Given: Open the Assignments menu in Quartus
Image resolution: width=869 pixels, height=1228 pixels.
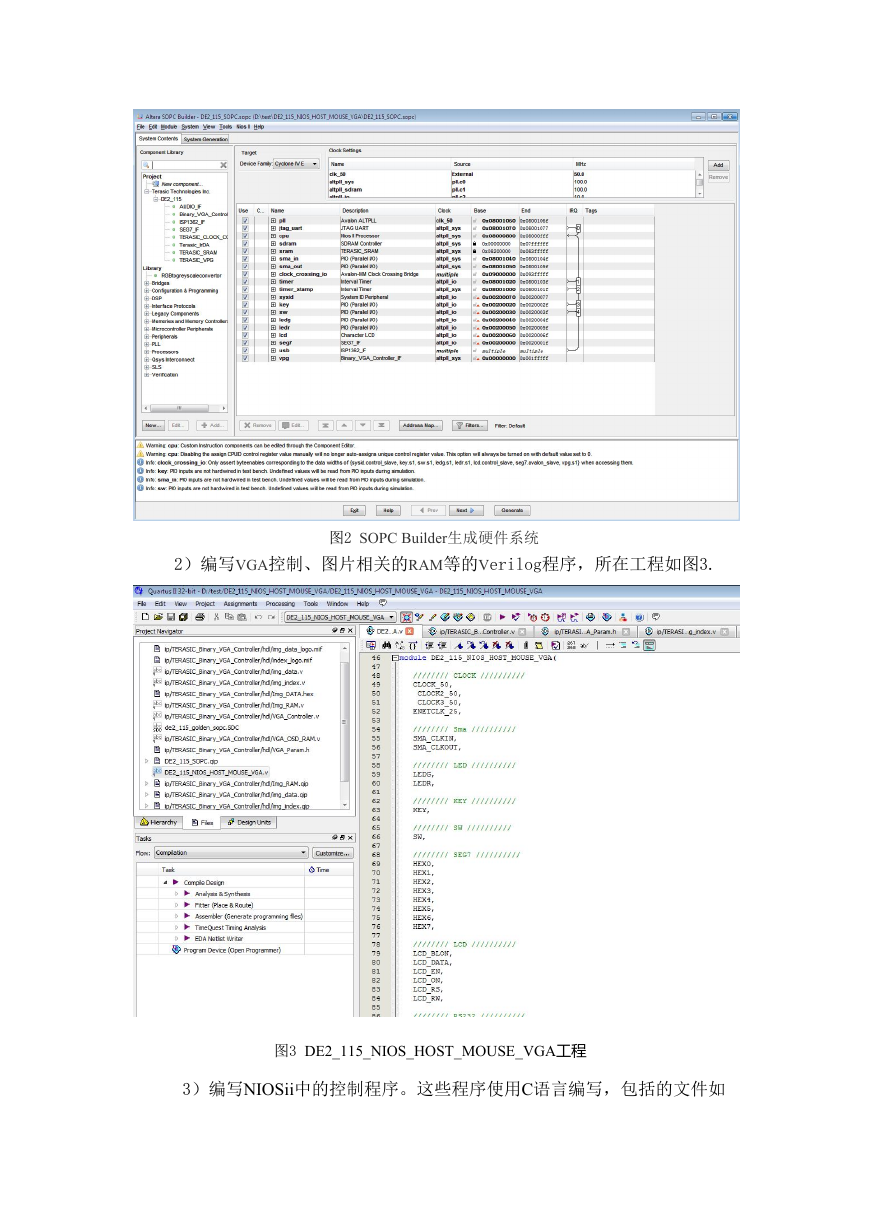Looking at the screenshot, I should pos(240,604).
